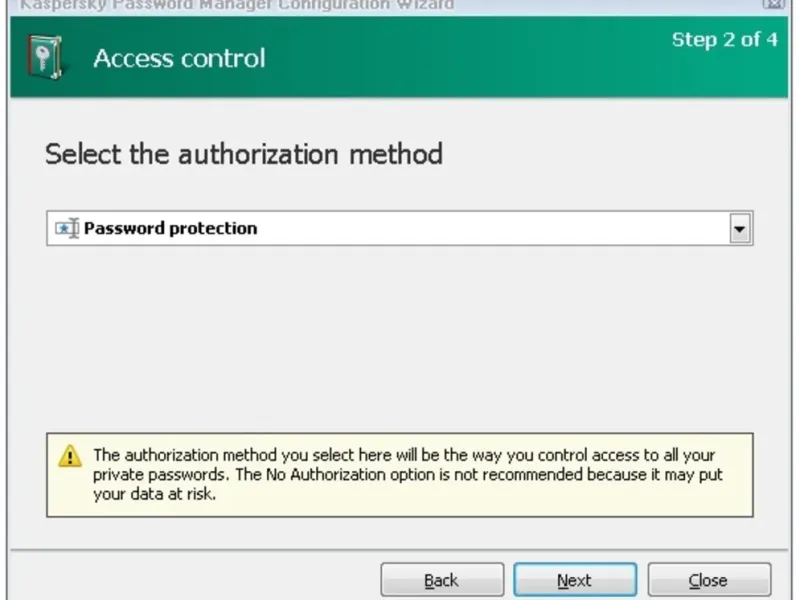This screenshot has width=800, height=600.
Task: Go back with the Back button
Action: [441, 580]
